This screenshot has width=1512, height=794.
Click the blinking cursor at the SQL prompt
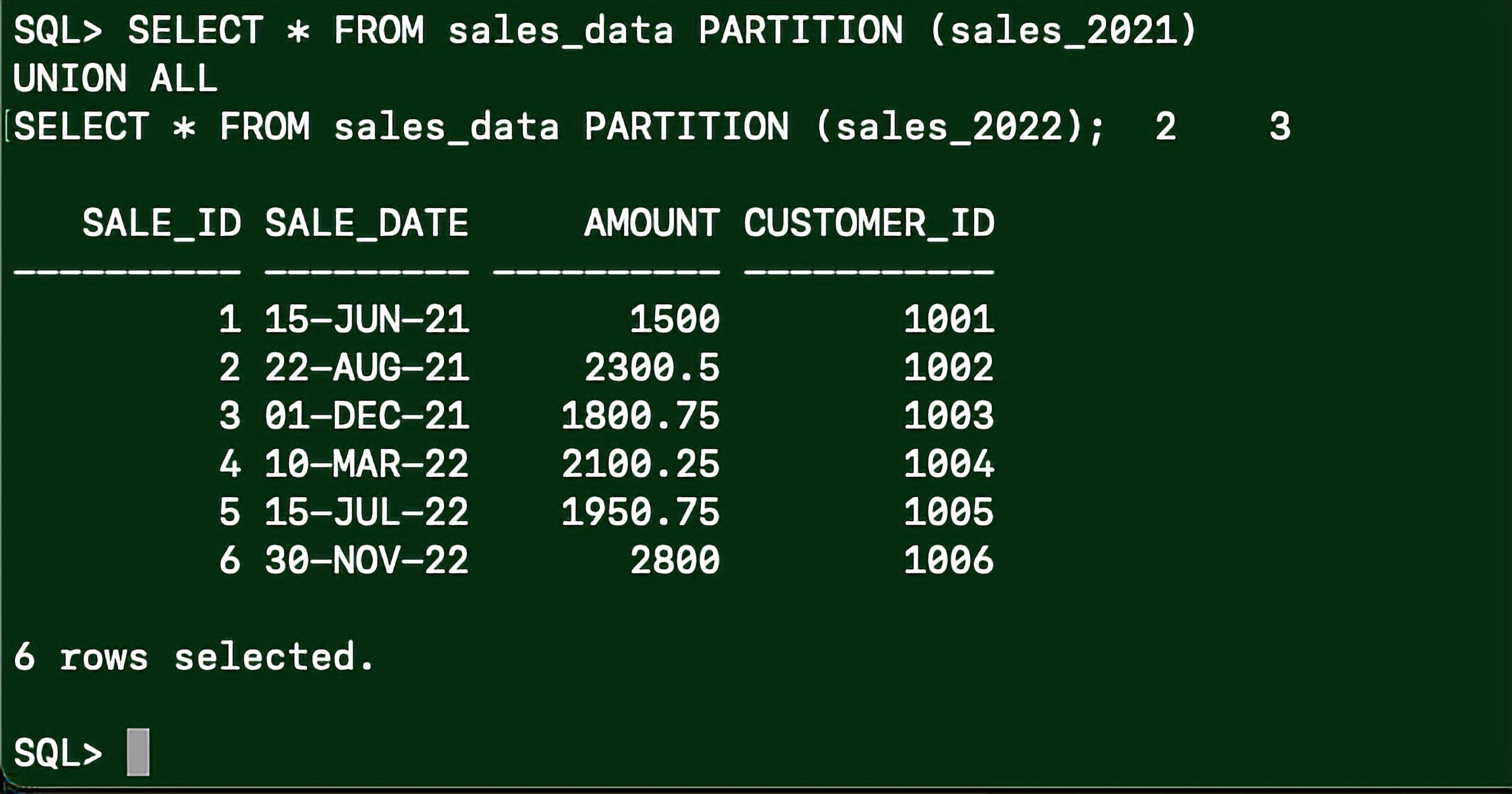click(138, 752)
